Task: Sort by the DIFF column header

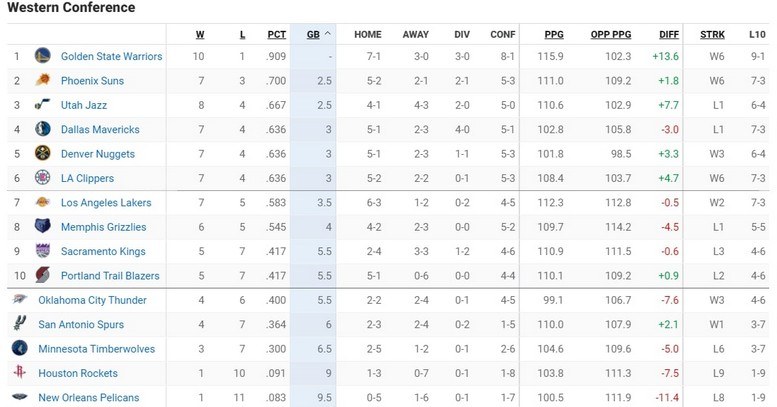Action: click(669, 33)
